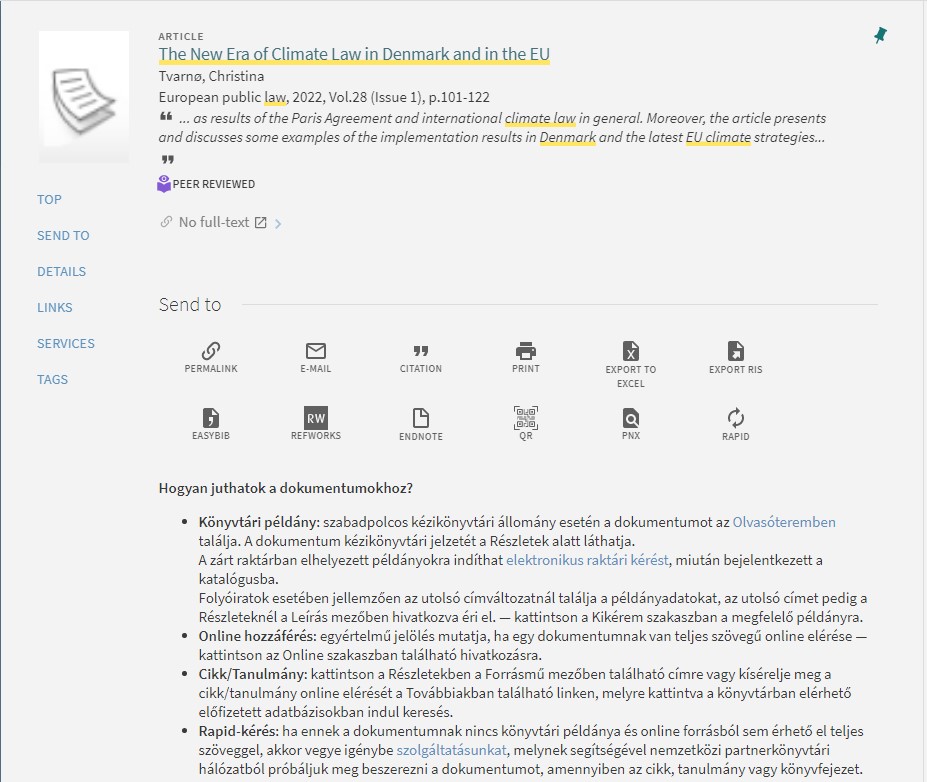Screen dimensions: 927x782
Task: Go to Tags section
Action: click(53, 379)
